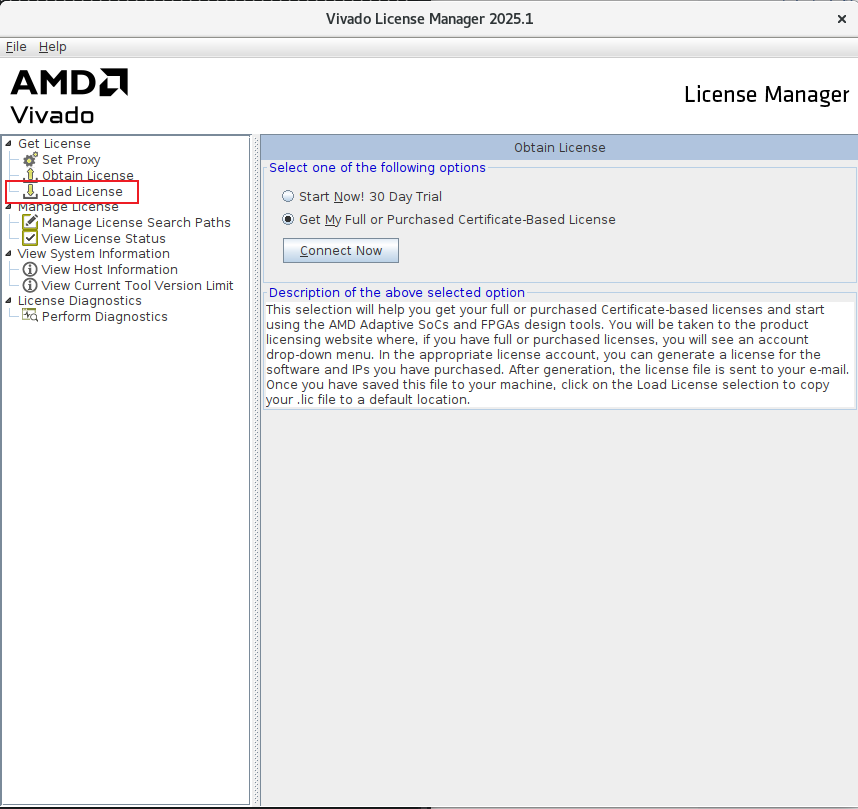The height and width of the screenshot is (809, 858).
Task: Click the Load License down-arrow icon
Action: point(30,192)
